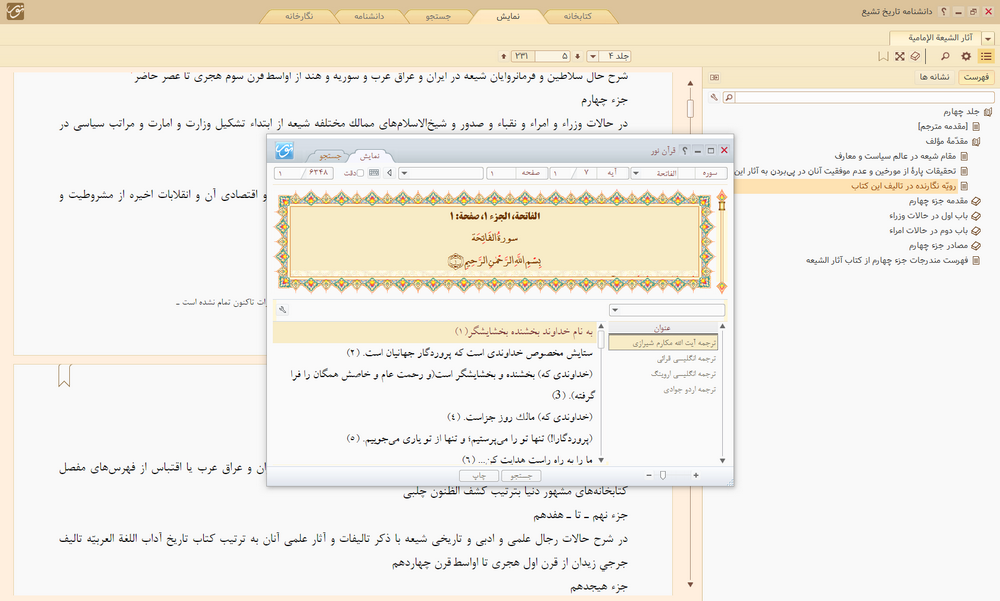This screenshot has width=1000, height=601.
Task: Click the Noor logo in the Quran Noor window
Action: (284, 151)
